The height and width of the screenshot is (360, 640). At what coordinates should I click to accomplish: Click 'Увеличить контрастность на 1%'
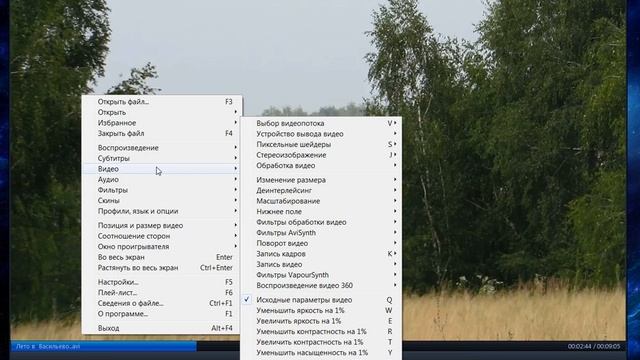point(321,342)
